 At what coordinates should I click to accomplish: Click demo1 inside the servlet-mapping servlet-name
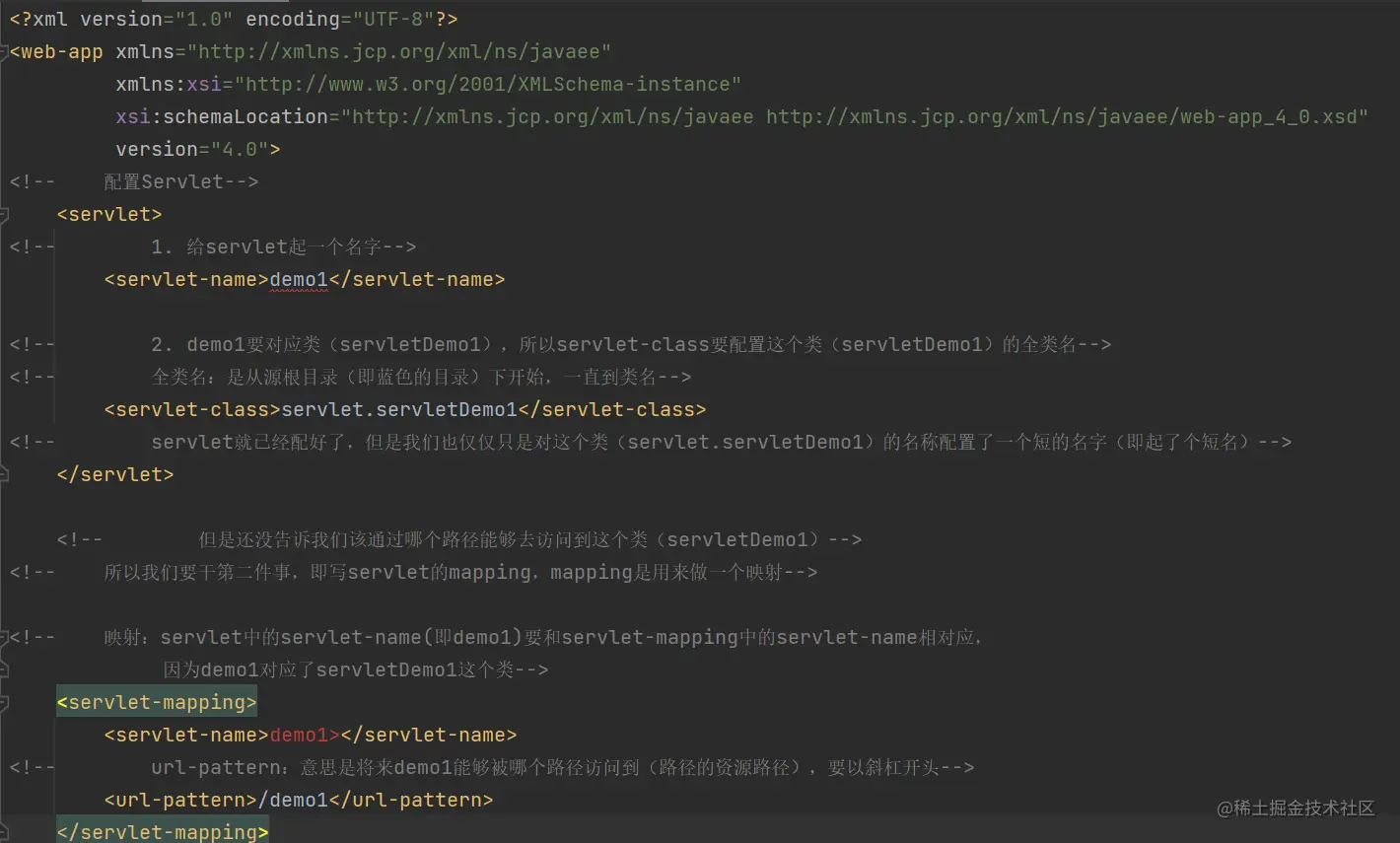pos(298,735)
